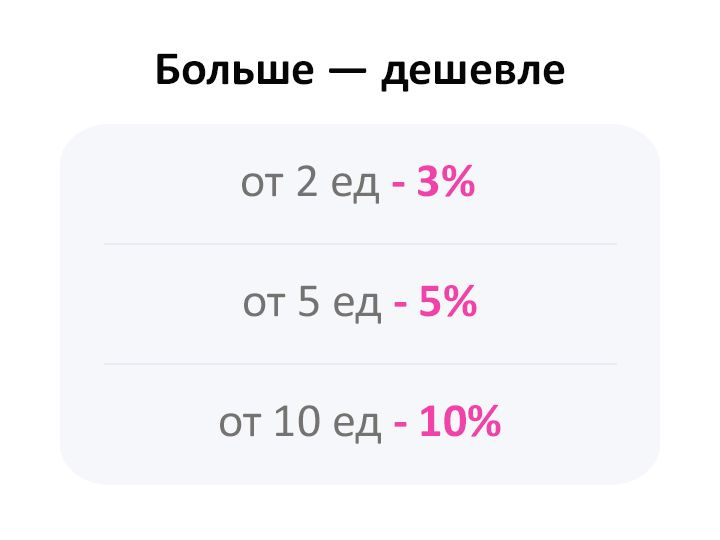The height and width of the screenshot is (540, 720).
Task: Pick the "от 10 ед" label
Action: pos(300,422)
